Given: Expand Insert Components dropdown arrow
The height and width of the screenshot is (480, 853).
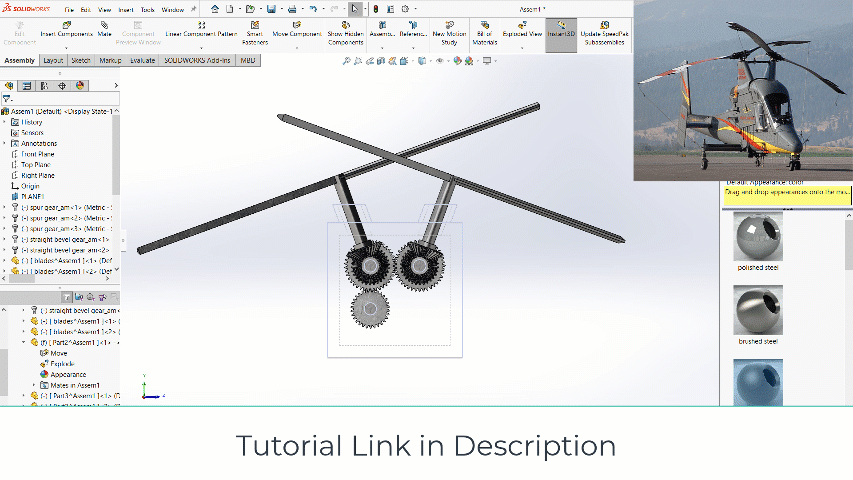Looking at the screenshot, I should click(x=66, y=47).
